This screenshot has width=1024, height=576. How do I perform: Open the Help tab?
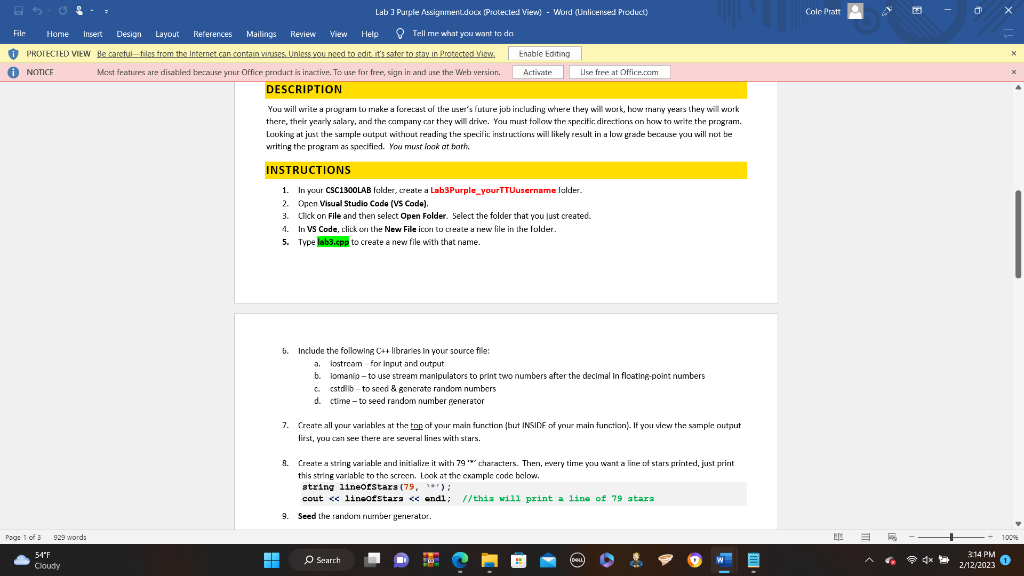[x=370, y=33]
